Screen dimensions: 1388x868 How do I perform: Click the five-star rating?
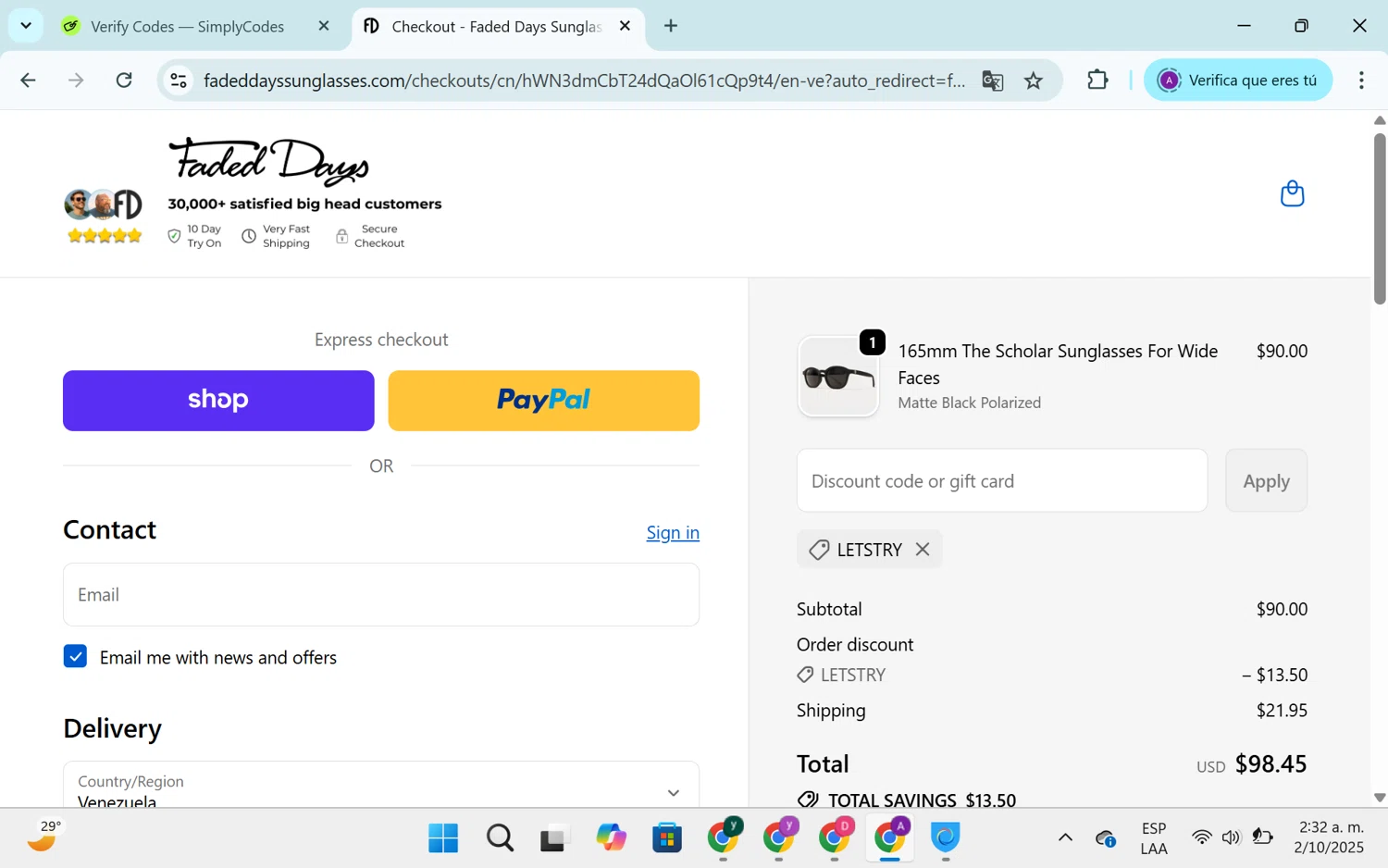point(105,236)
